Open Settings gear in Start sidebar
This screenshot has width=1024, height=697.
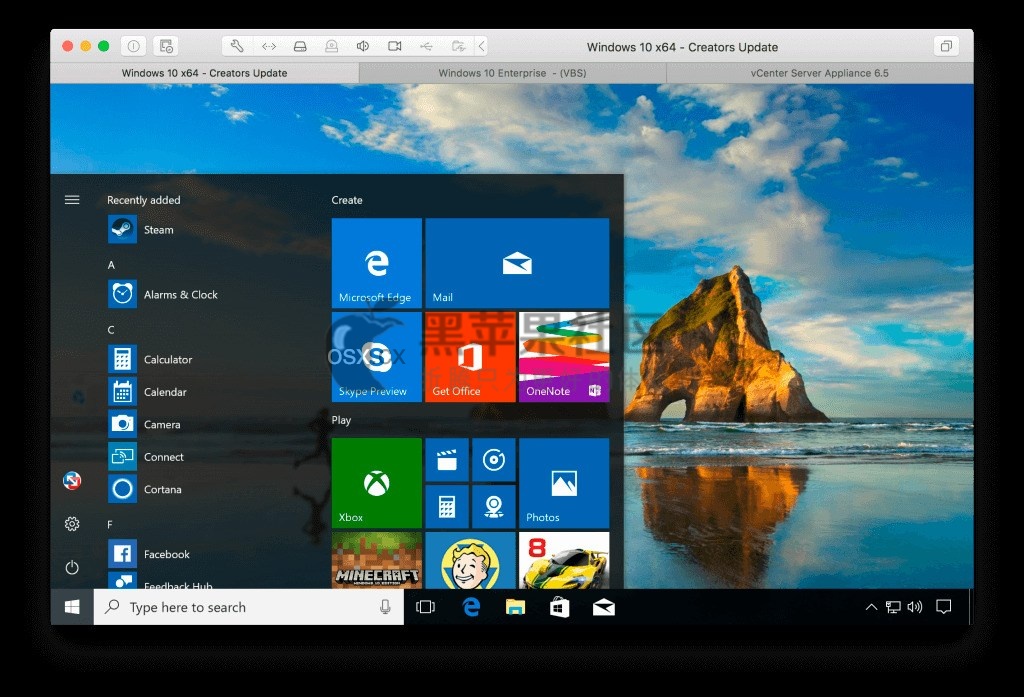coord(72,524)
